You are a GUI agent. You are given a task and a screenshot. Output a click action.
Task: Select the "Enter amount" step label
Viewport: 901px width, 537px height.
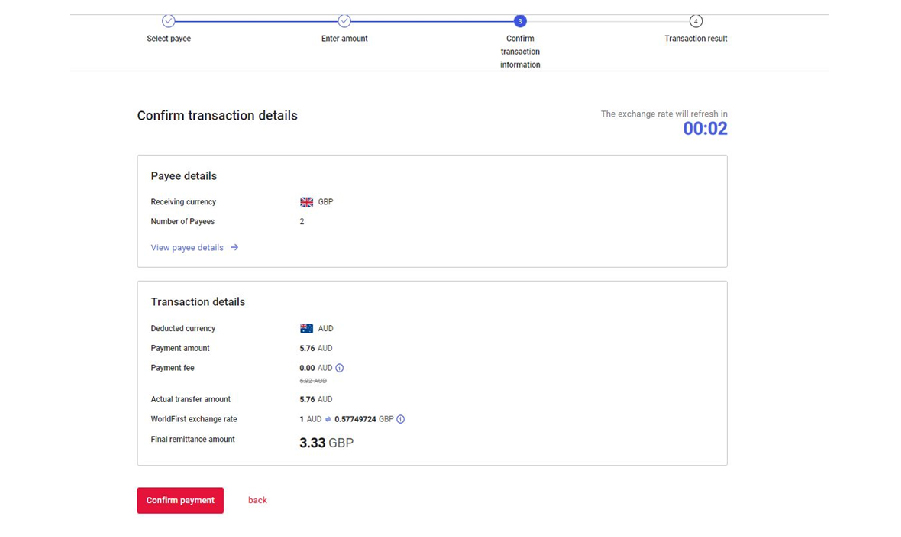(344, 39)
